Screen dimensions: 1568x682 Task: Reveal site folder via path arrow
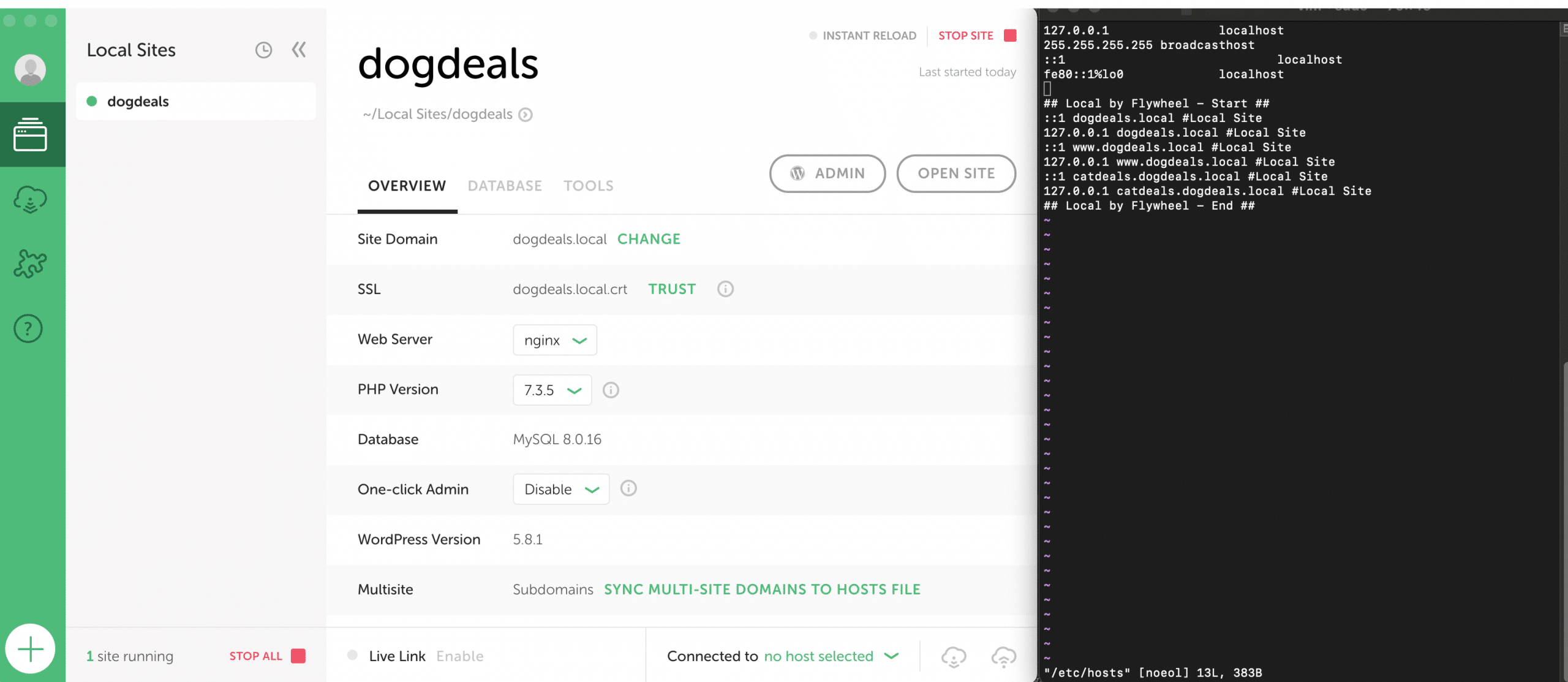click(526, 115)
